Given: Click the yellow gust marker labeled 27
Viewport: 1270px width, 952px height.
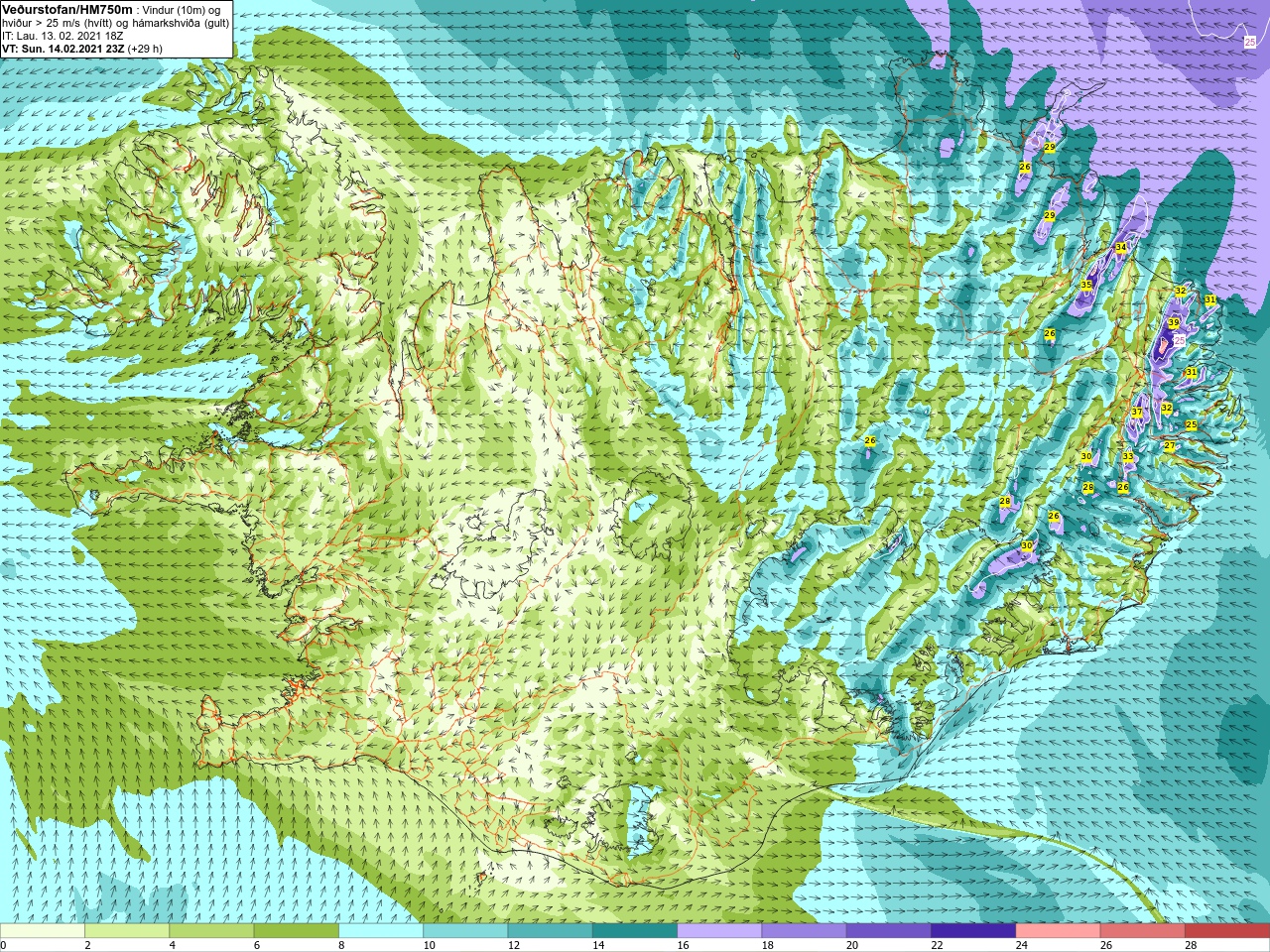Looking at the screenshot, I should coord(1170,446).
